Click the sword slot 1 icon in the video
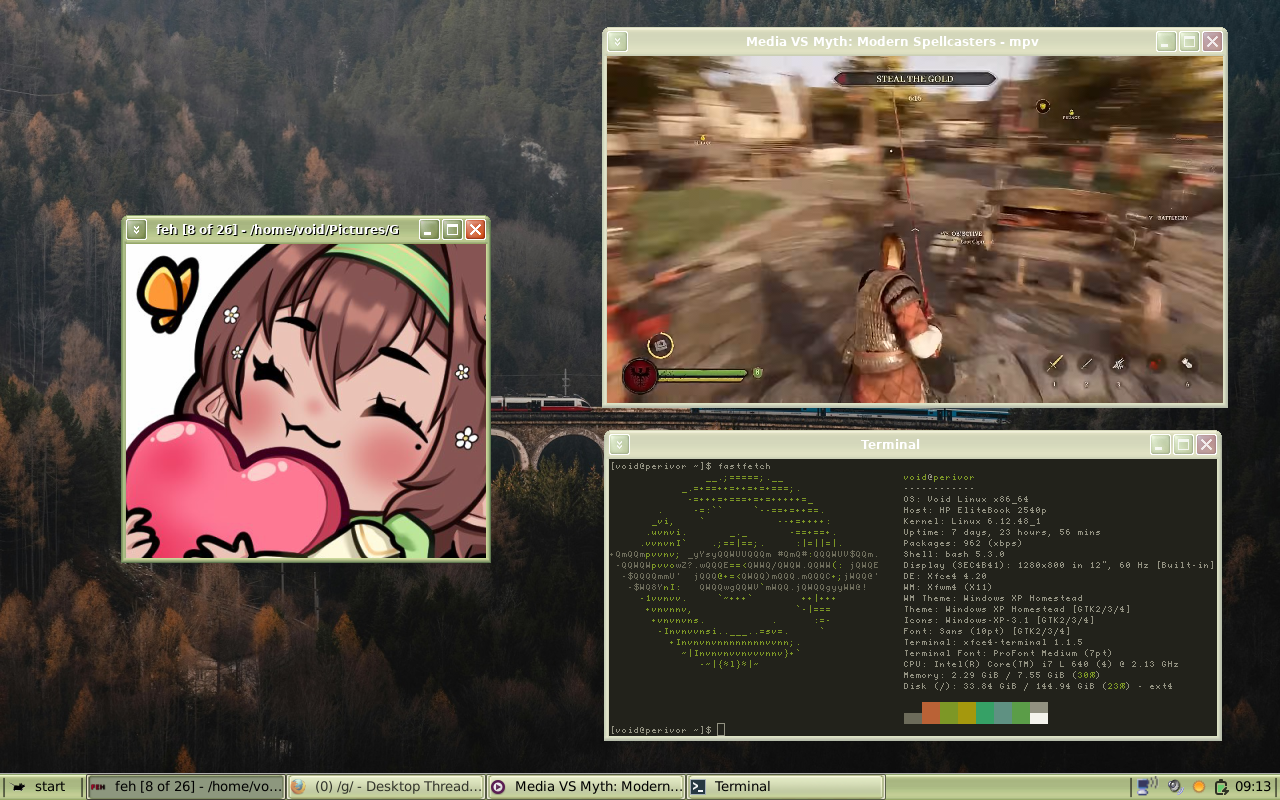Image resolution: width=1280 pixels, height=800 pixels. click(x=1054, y=364)
